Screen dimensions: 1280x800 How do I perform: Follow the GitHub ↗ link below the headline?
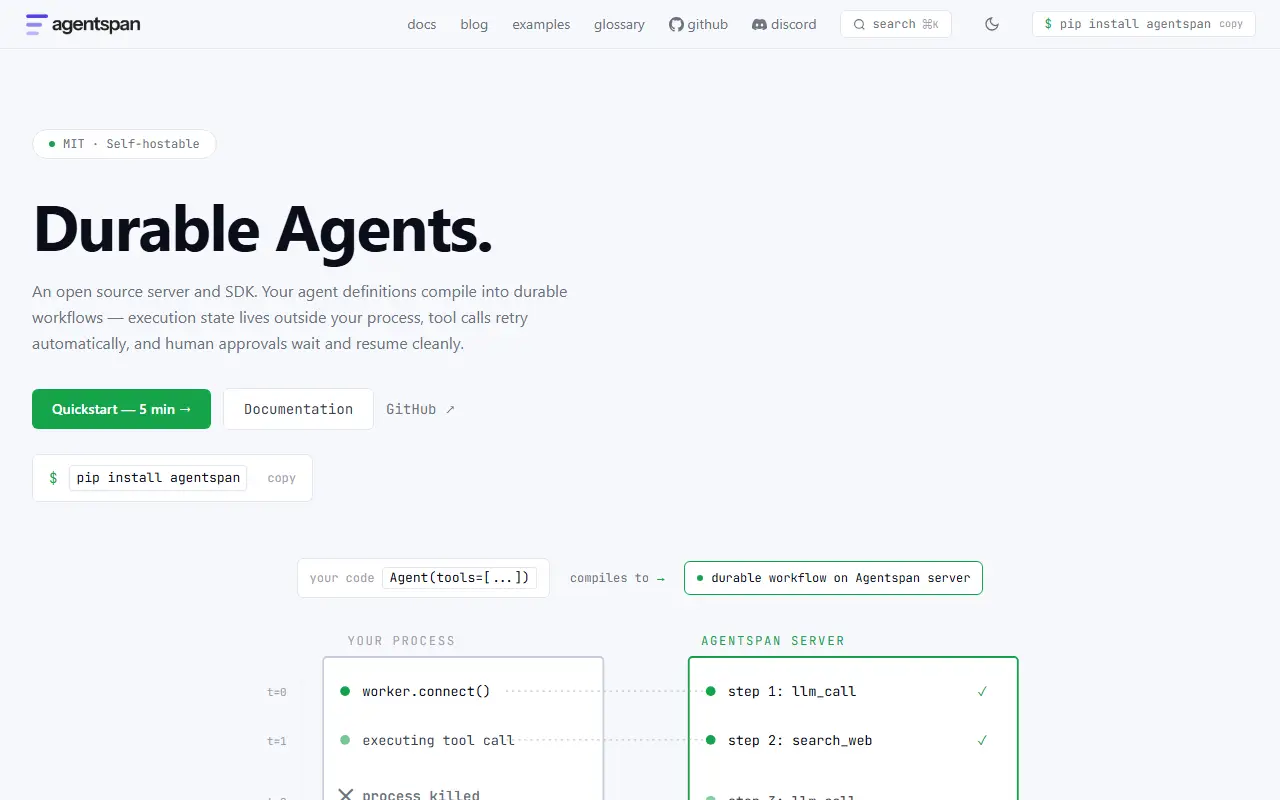420,409
